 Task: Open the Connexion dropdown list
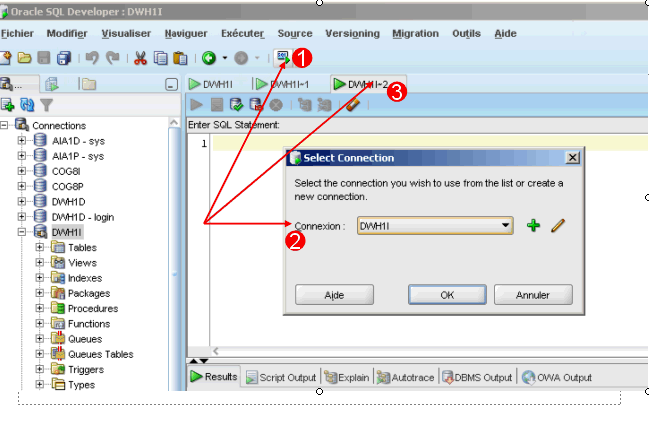[507, 226]
